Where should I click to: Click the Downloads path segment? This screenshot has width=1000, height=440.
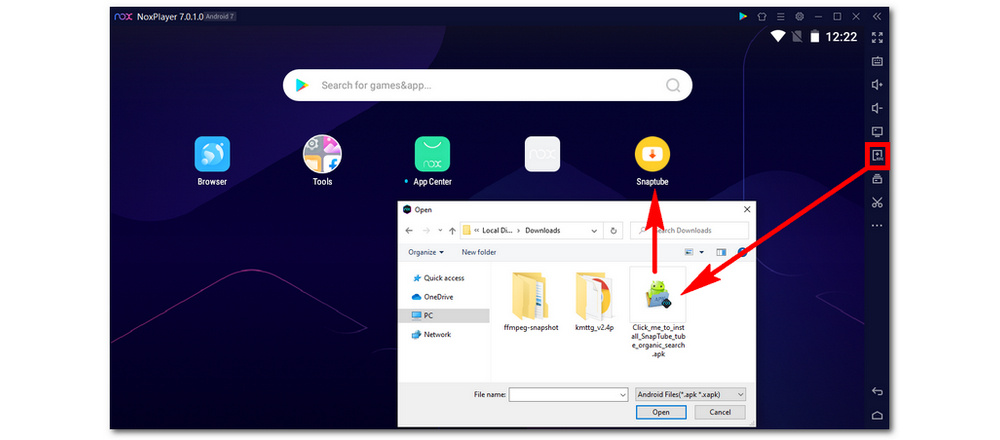point(543,230)
